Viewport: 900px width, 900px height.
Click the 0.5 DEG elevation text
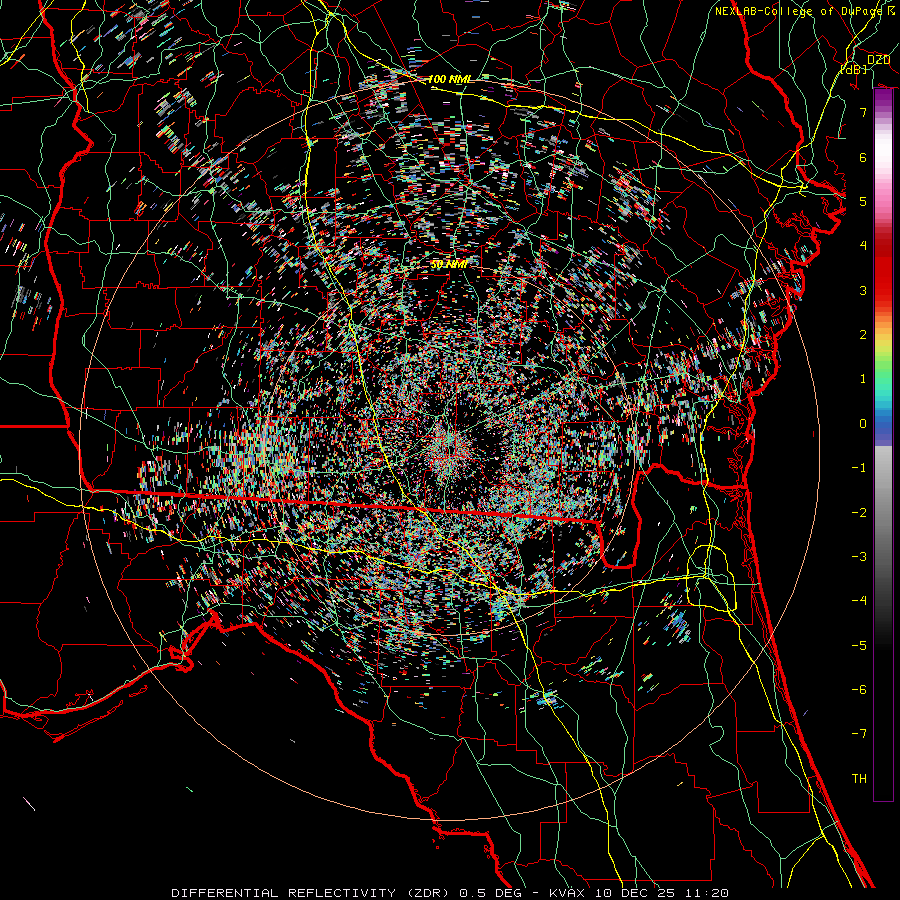[490, 893]
